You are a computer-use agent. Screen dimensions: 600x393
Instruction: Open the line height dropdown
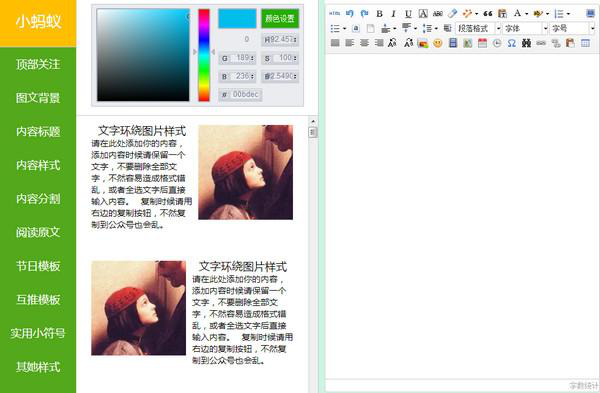(x=436, y=28)
